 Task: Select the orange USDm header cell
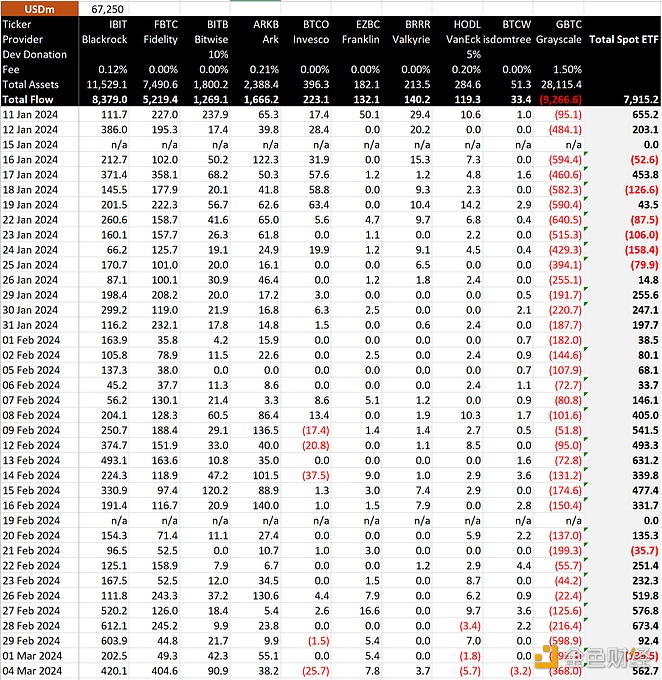click(x=39, y=9)
